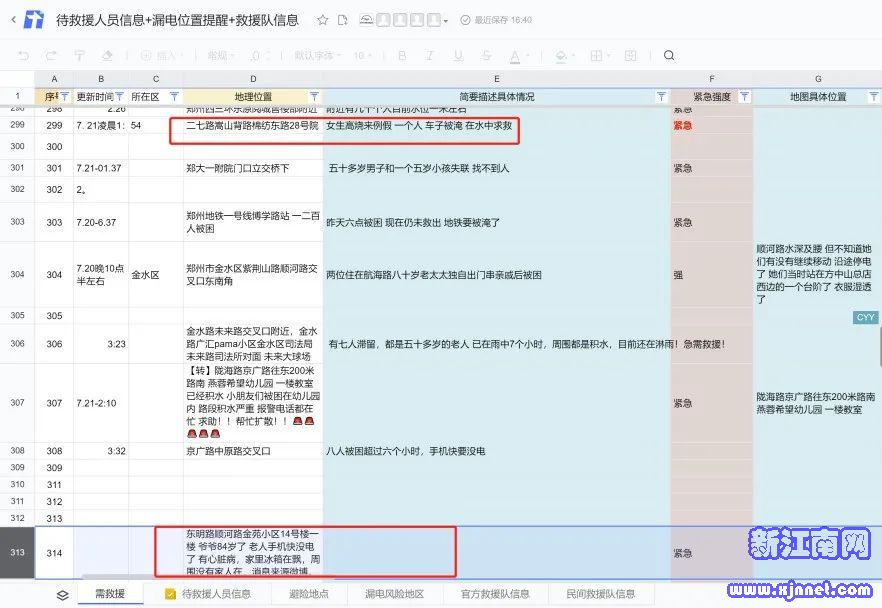Switch to the 官方救援队信息 sheet tab
The height and width of the screenshot is (608, 882).
(495, 594)
